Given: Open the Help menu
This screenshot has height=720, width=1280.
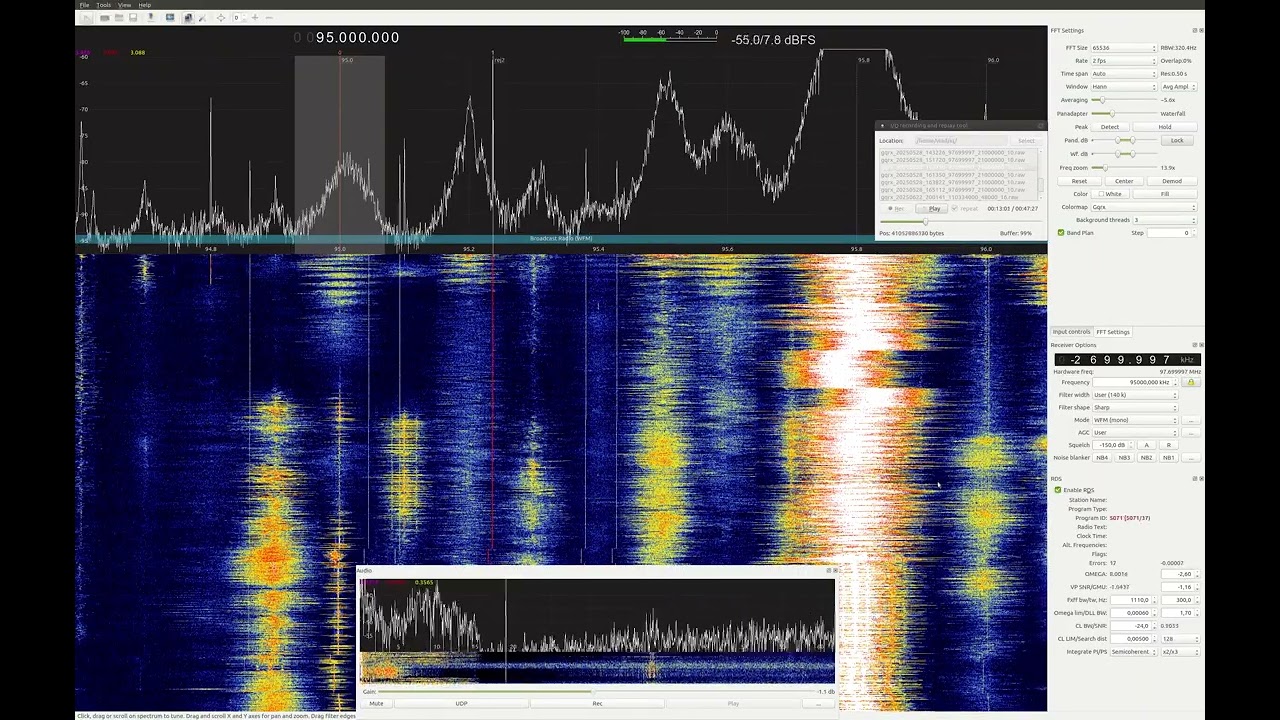Looking at the screenshot, I should coord(145,5).
